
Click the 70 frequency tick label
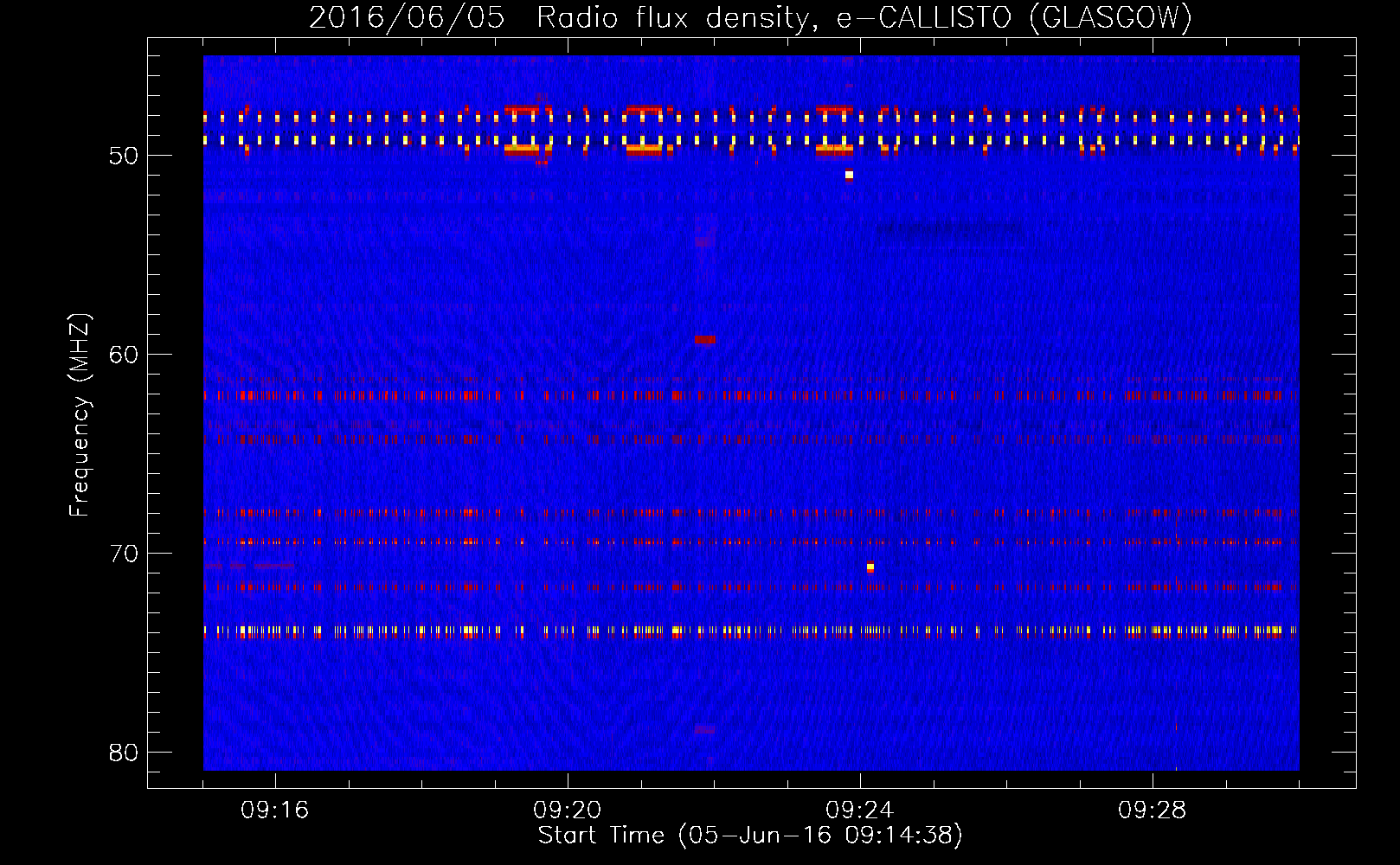tap(124, 554)
